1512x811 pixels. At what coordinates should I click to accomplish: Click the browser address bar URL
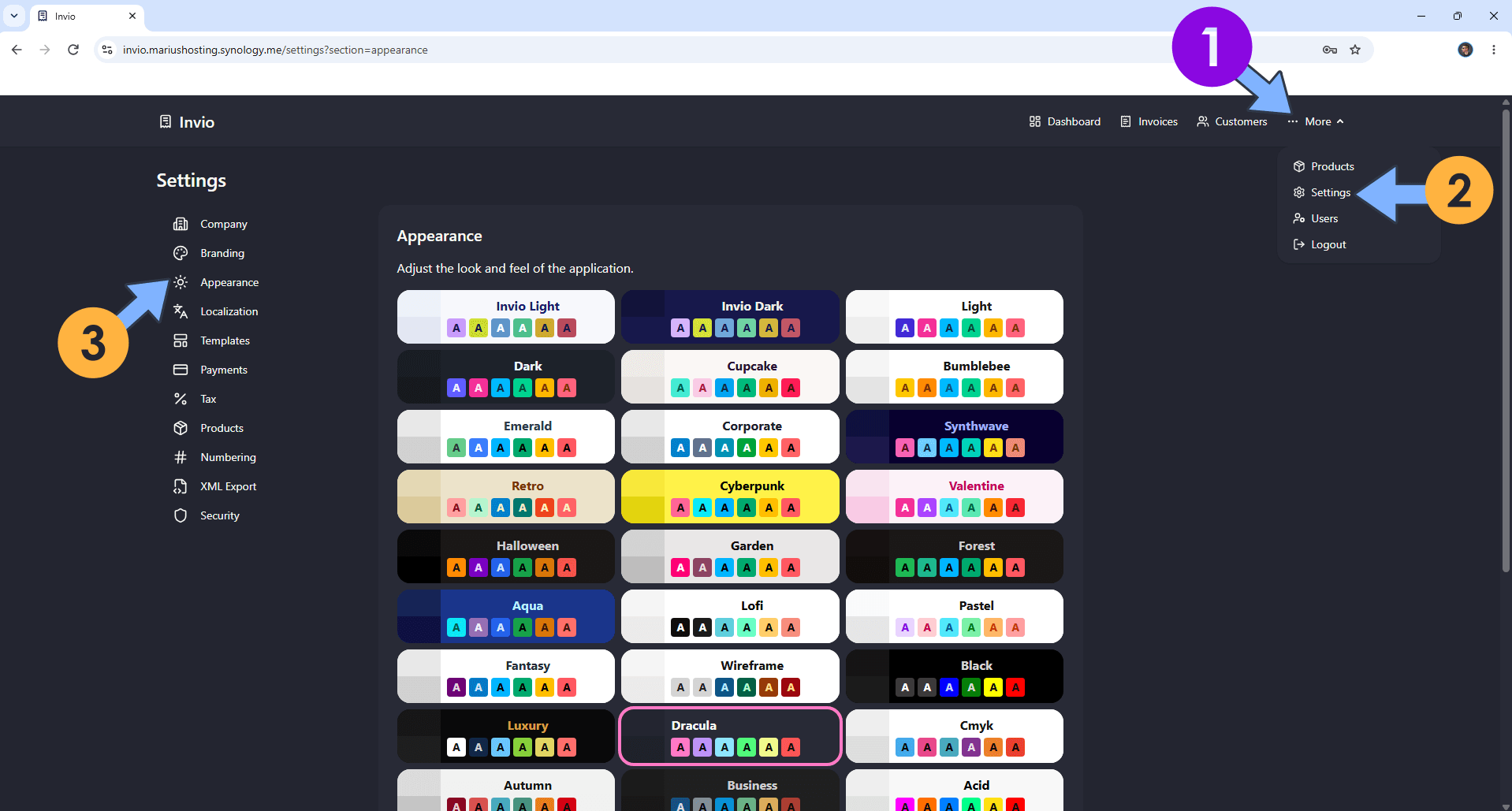click(275, 50)
